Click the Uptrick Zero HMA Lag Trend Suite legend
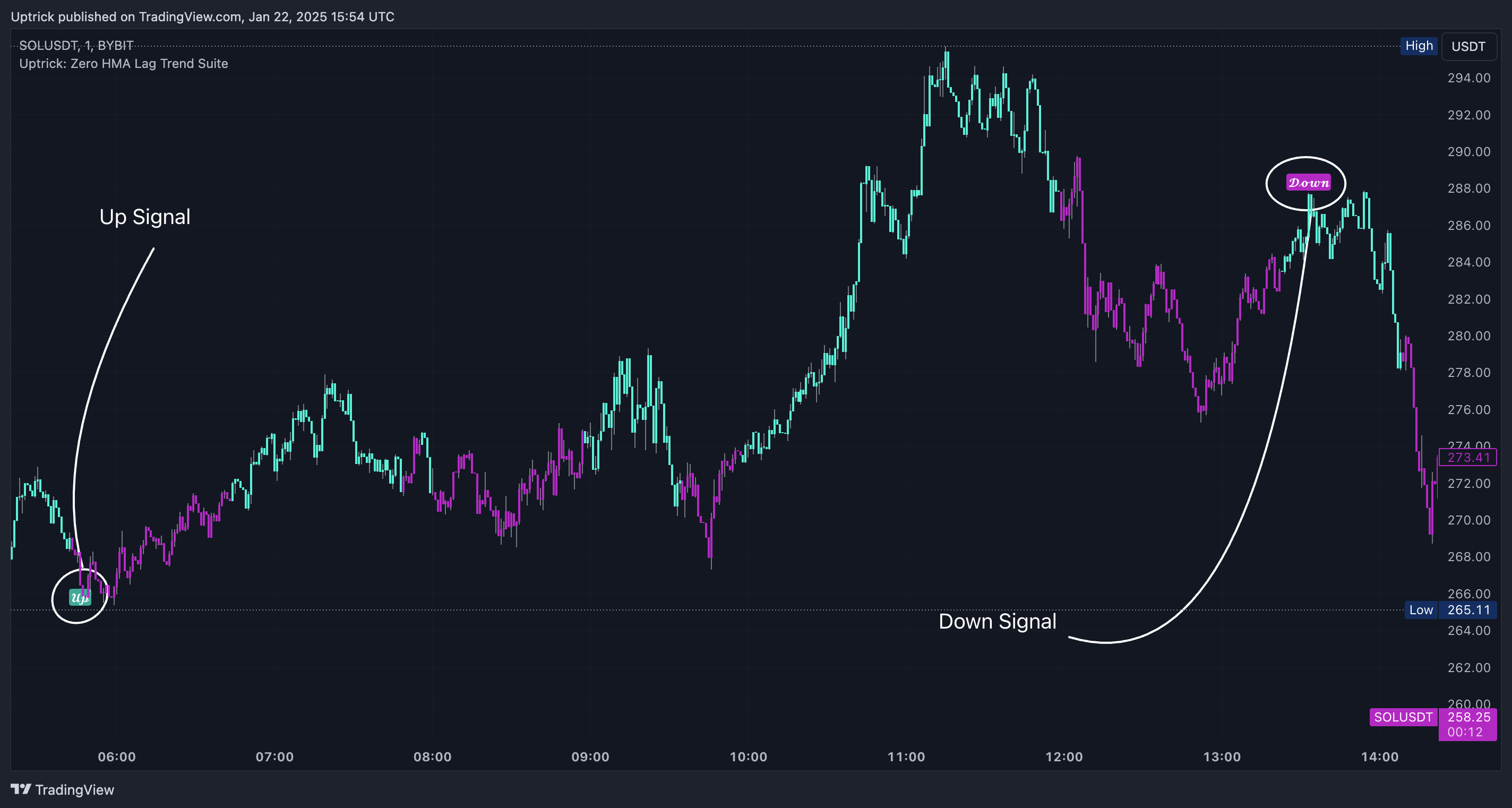Screen dimensions: 1512x808 click(x=123, y=63)
